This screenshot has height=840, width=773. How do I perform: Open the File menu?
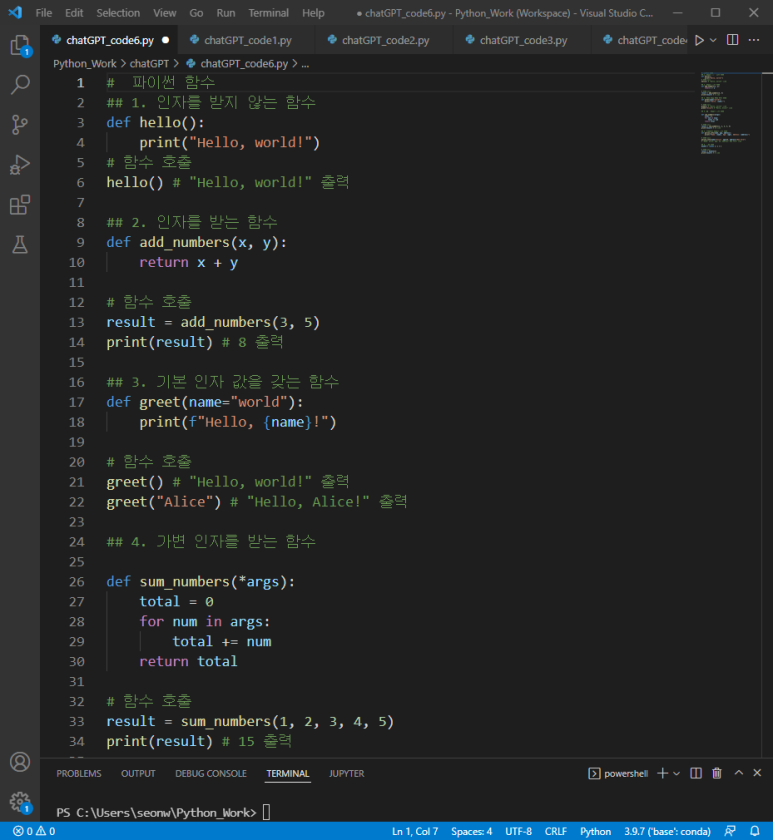[43, 13]
